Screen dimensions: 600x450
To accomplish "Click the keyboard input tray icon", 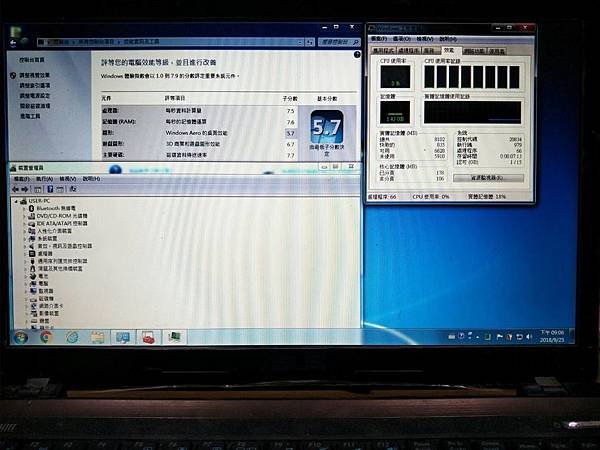I will tap(452, 337).
